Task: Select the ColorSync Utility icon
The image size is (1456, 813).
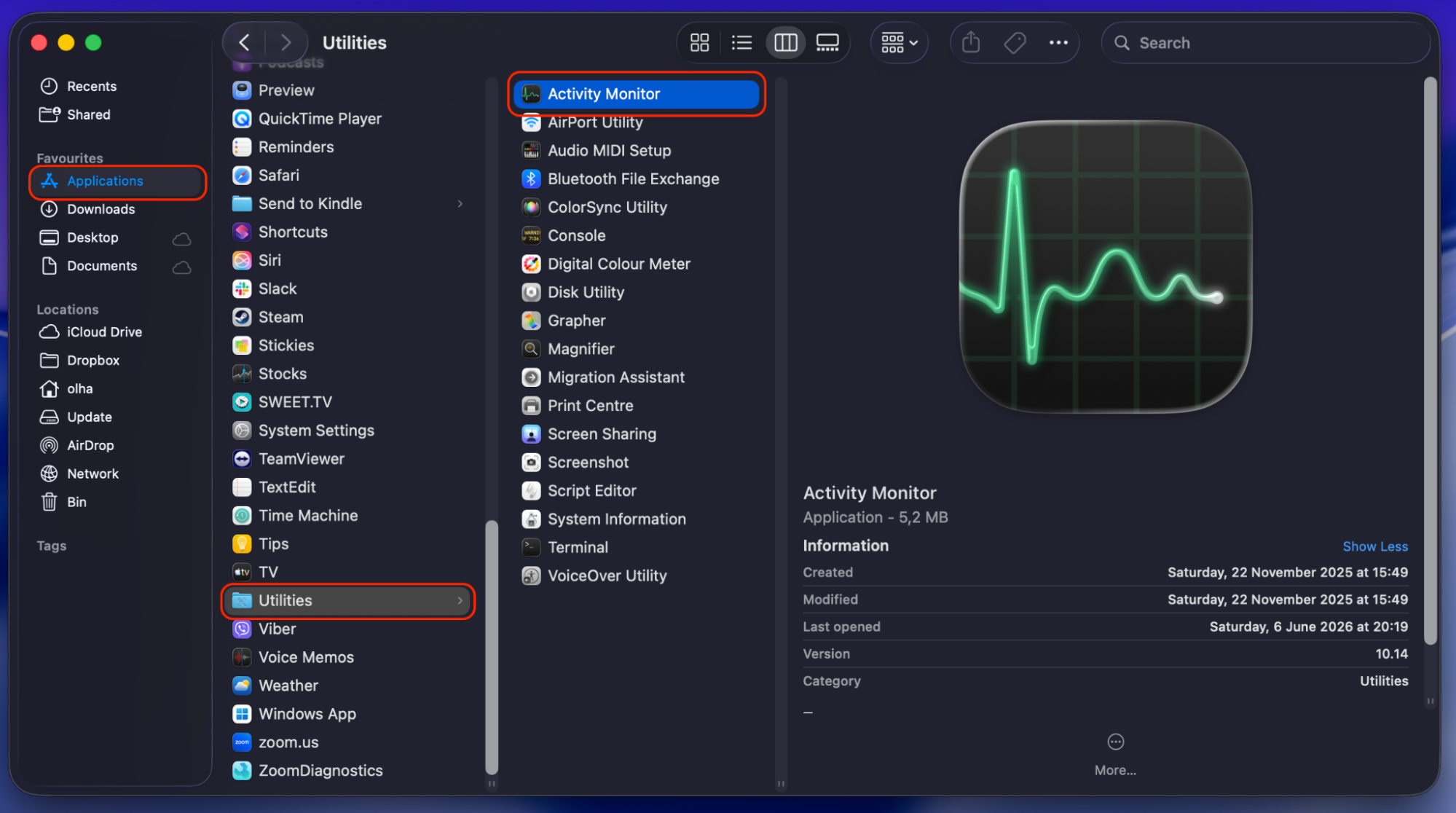Action: click(x=531, y=208)
